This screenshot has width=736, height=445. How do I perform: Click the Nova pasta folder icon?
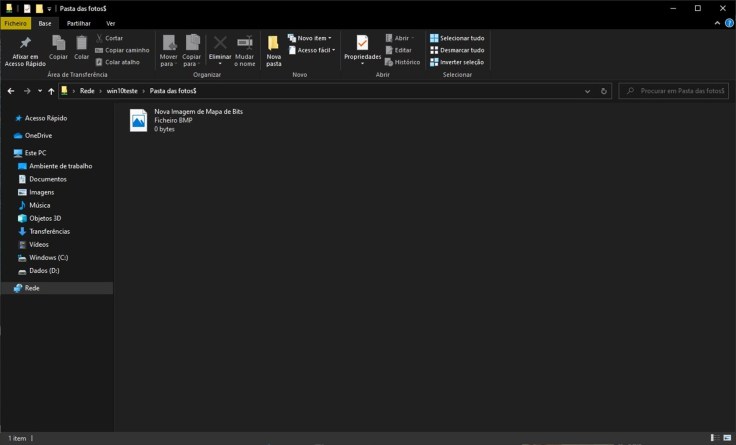point(274,43)
